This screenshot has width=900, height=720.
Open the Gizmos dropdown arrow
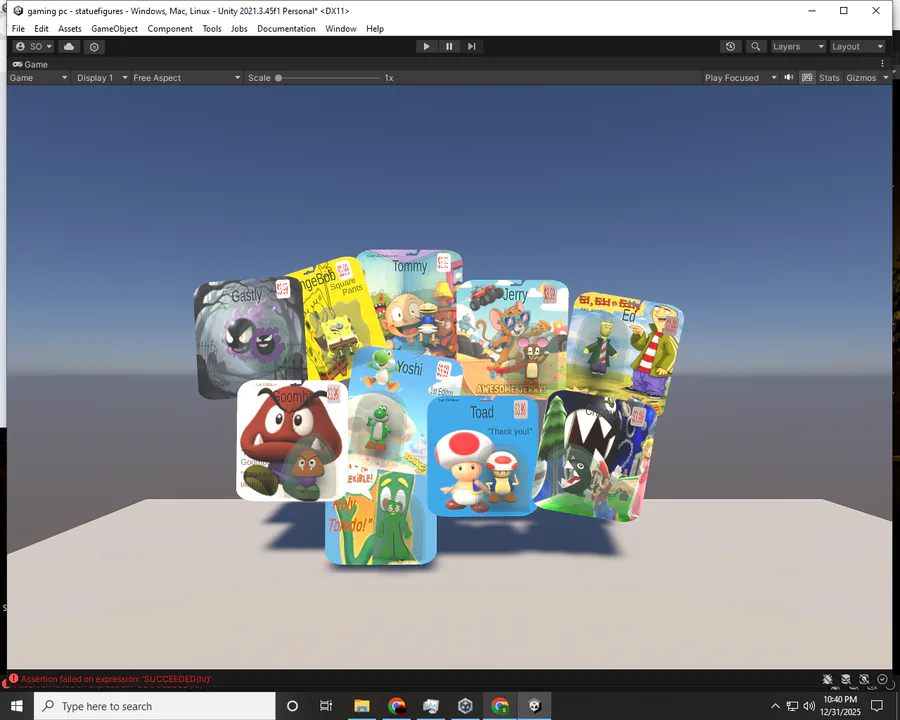pos(886,78)
